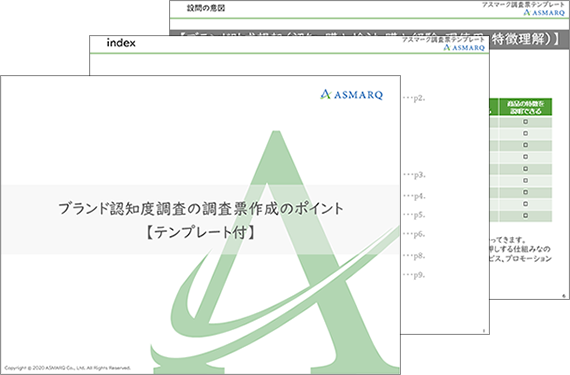570x375 pixels.
Task: Tick the bottom checkbox under 商品の特徴を説明できる
Action: click(525, 215)
